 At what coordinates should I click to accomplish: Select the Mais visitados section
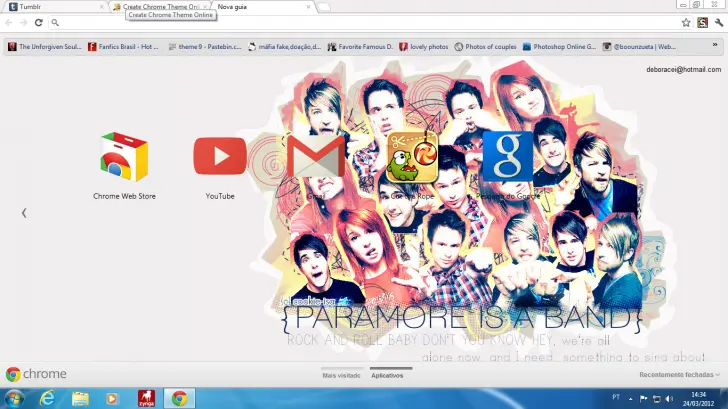(x=339, y=375)
